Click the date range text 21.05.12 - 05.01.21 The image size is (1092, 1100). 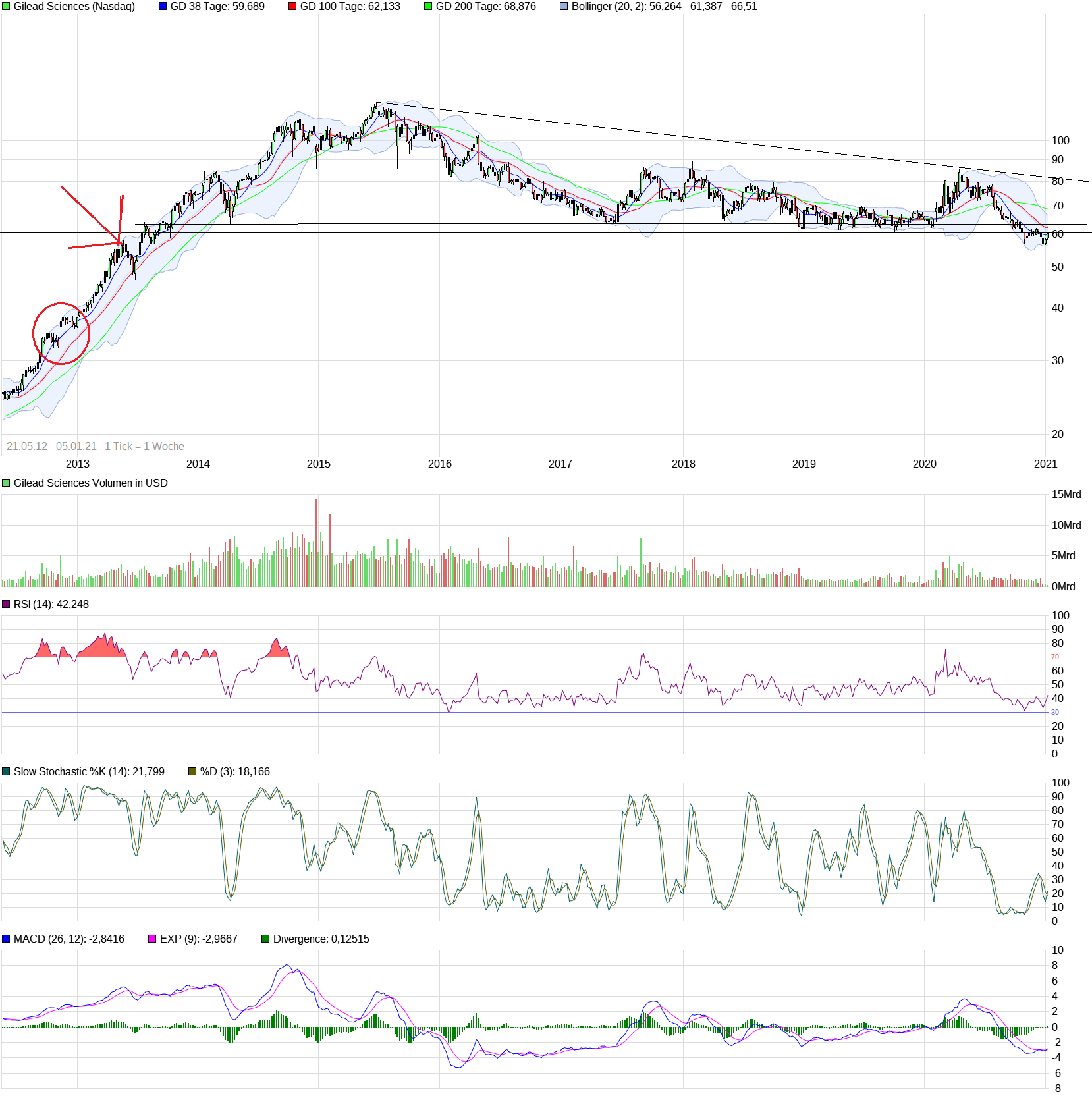(51, 447)
